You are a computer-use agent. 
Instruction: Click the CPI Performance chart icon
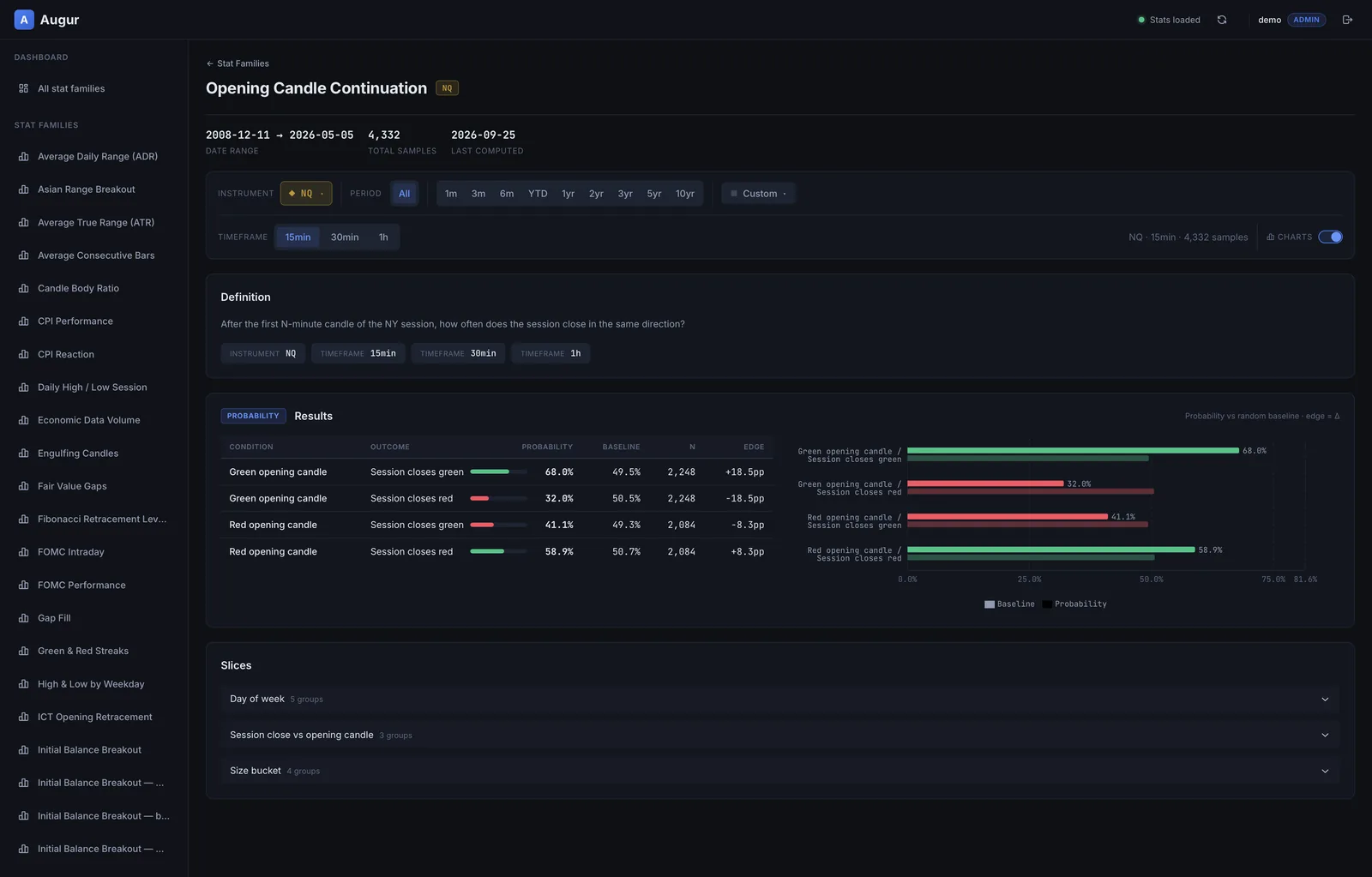(x=24, y=321)
